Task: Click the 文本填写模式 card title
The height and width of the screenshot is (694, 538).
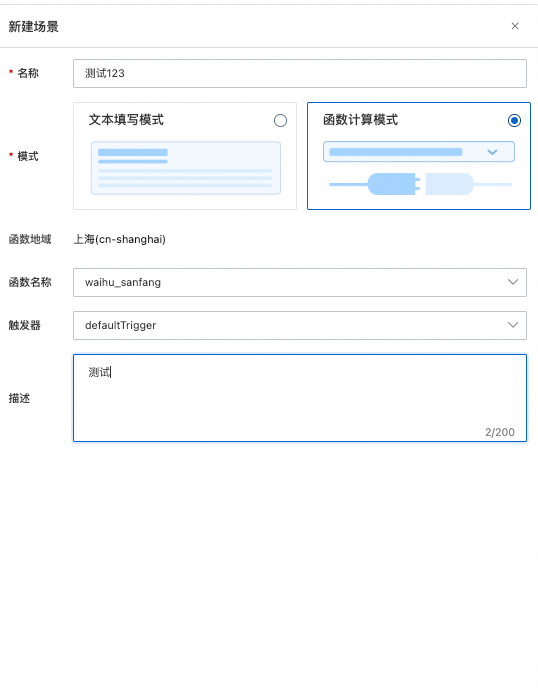Action: (x=126, y=120)
